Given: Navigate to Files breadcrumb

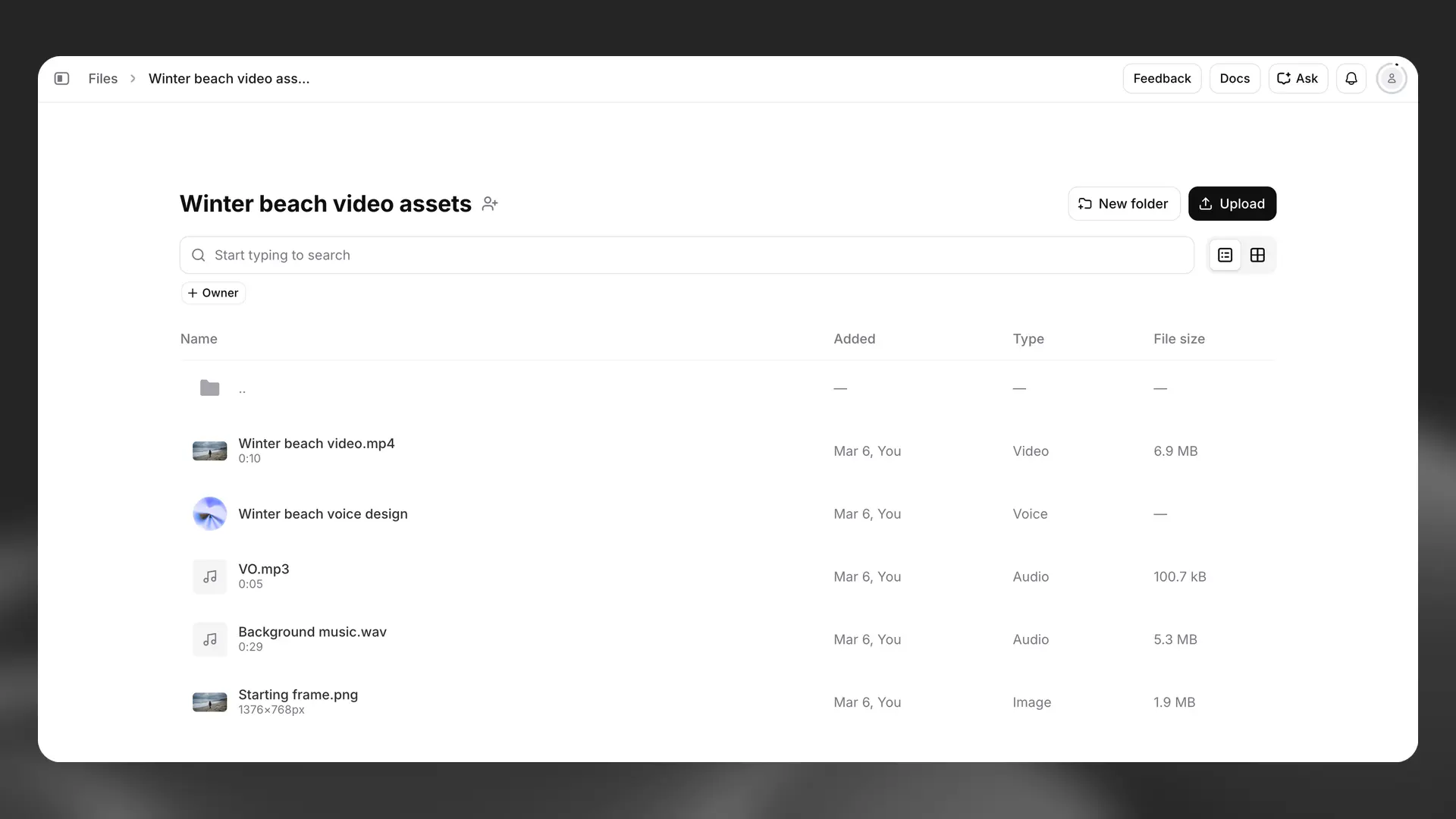Looking at the screenshot, I should pyautogui.click(x=103, y=78).
